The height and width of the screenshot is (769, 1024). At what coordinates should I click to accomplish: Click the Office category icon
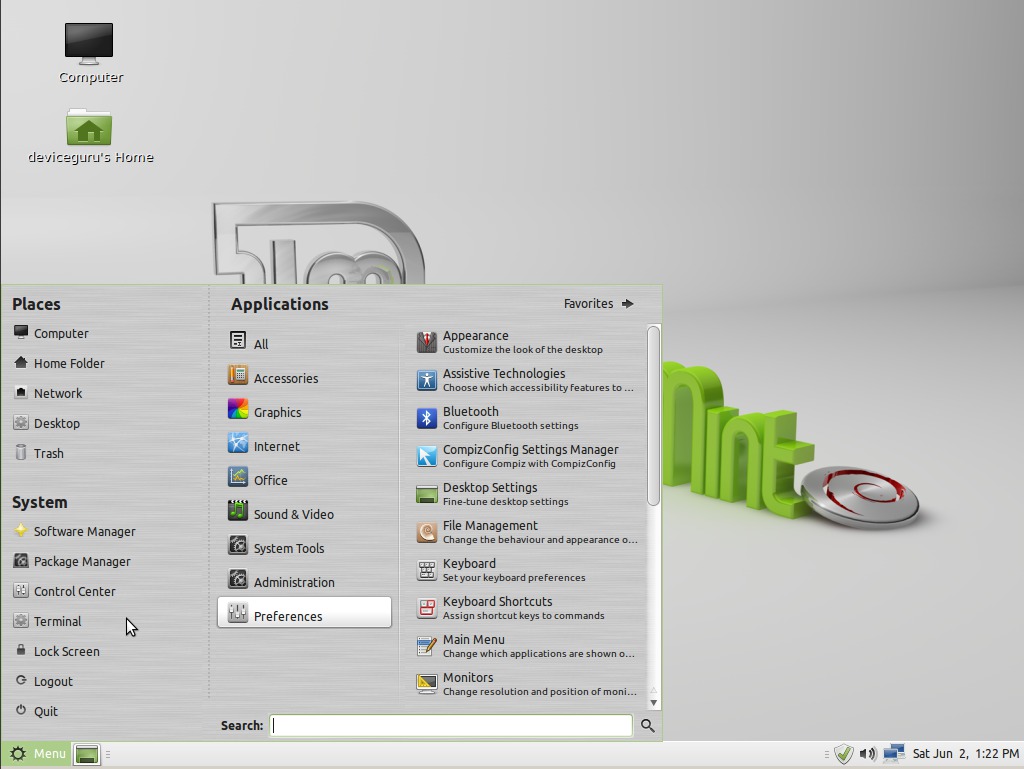tap(238, 477)
